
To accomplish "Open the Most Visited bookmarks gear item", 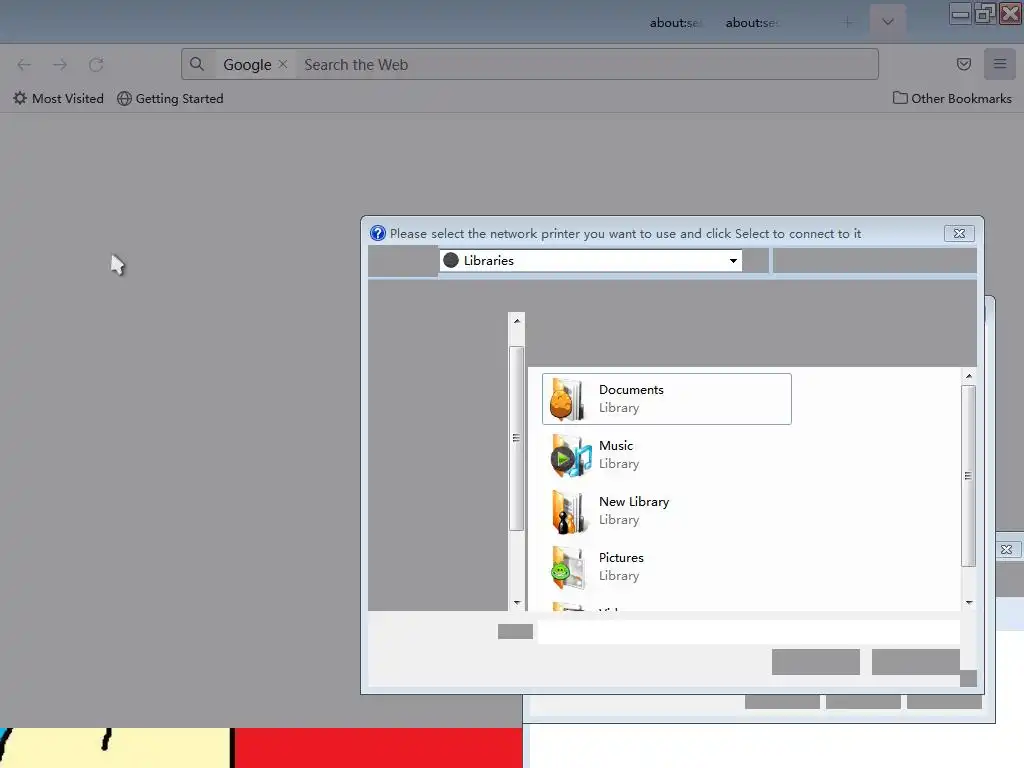I will coord(58,99).
